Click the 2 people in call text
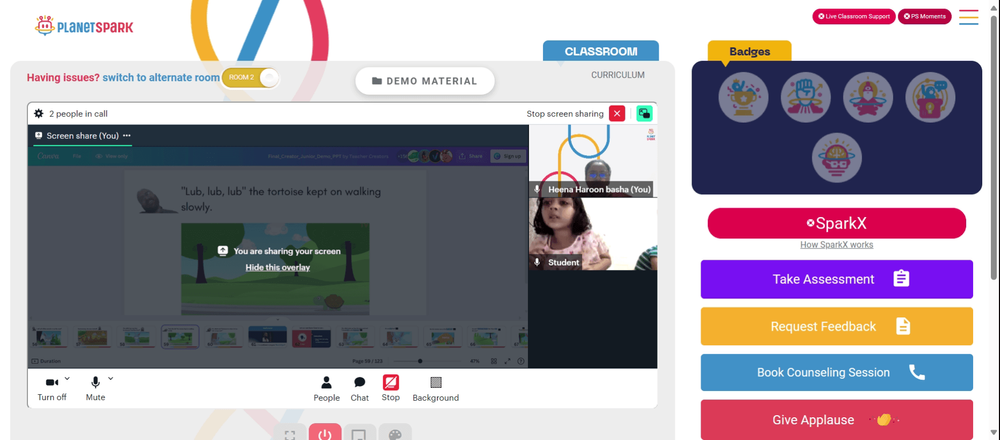 tap(78, 114)
